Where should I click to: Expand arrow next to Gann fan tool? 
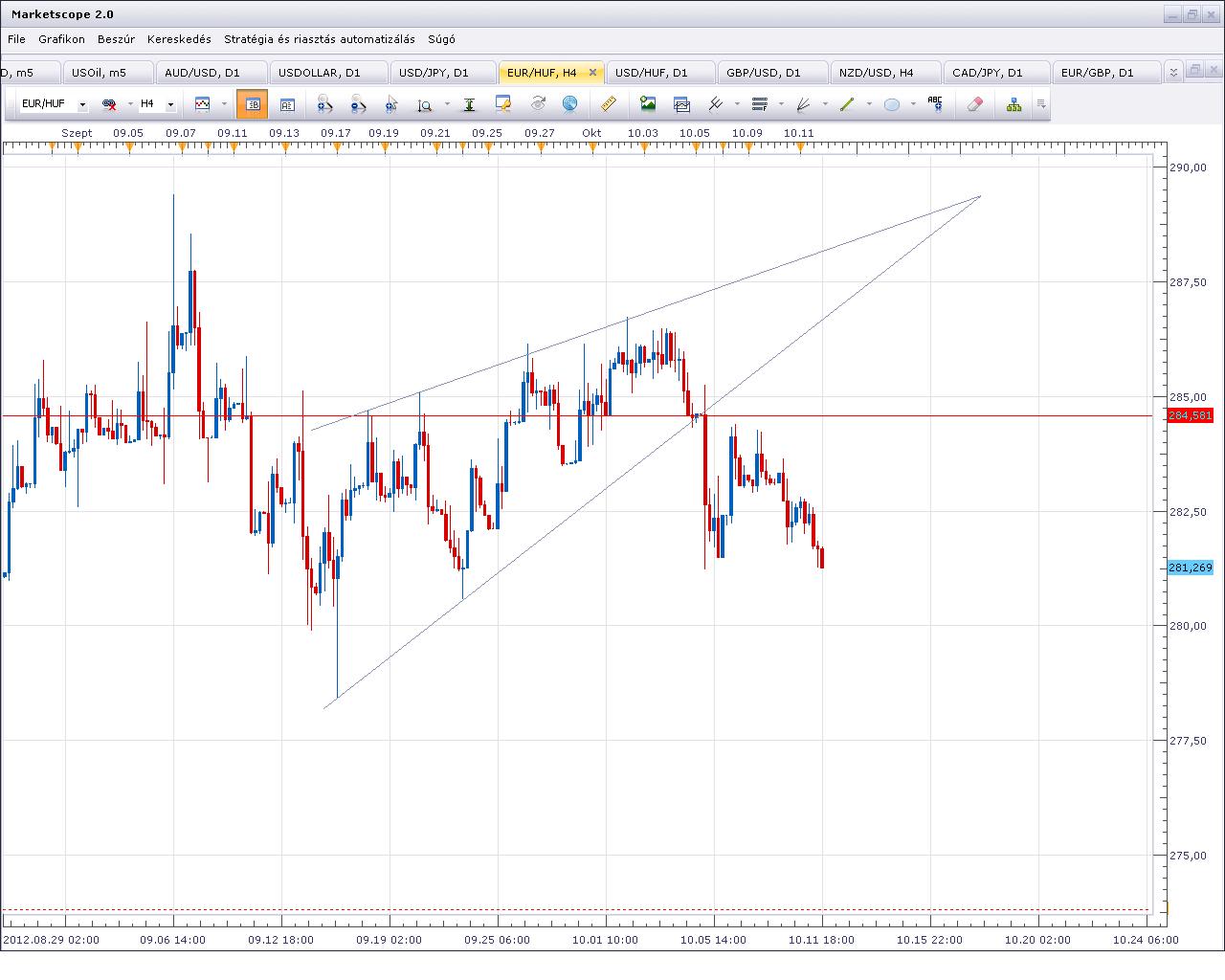pyautogui.click(x=825, y=104)
